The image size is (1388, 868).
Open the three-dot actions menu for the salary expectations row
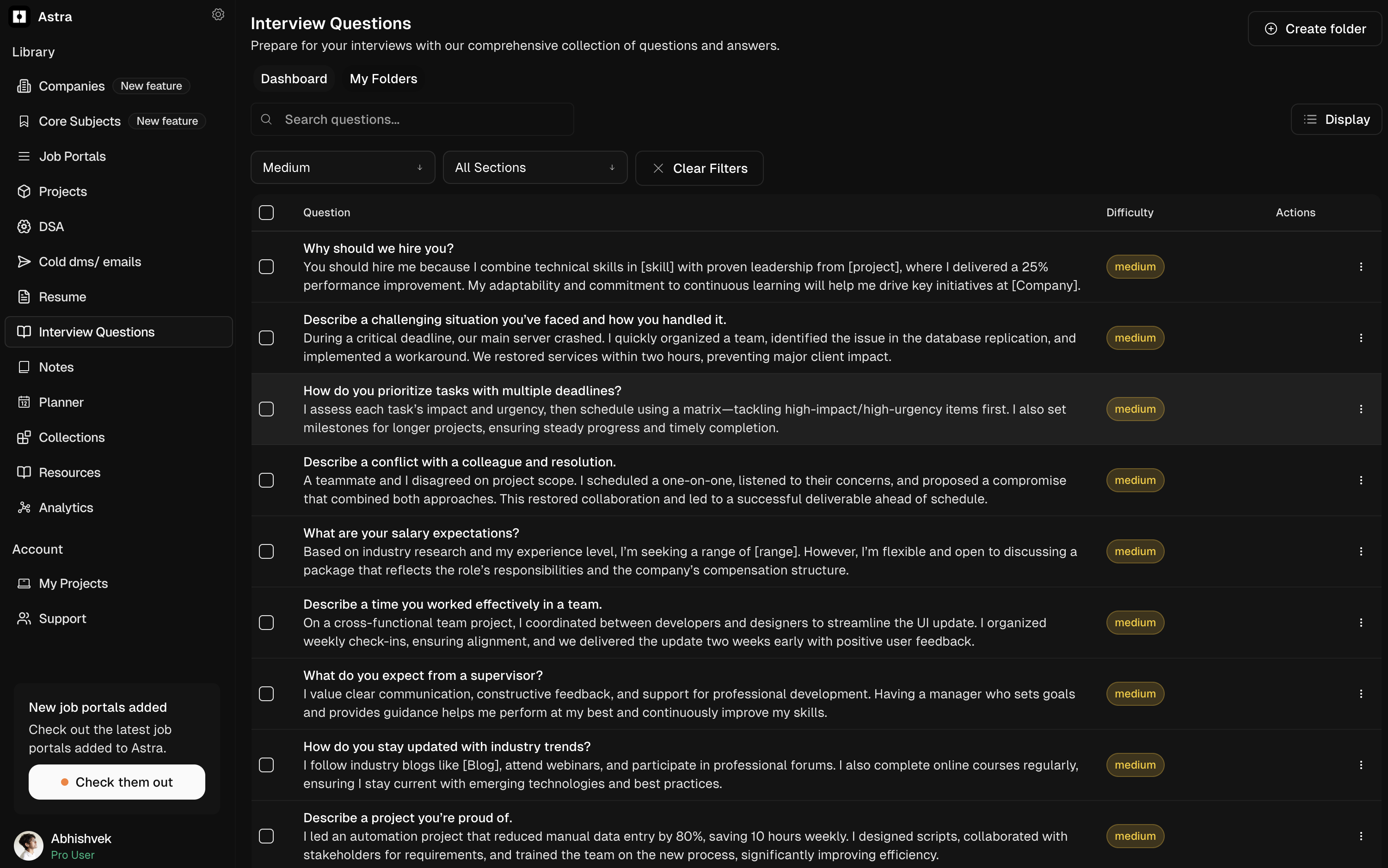pyautogui.click(x=1360, y=552)
